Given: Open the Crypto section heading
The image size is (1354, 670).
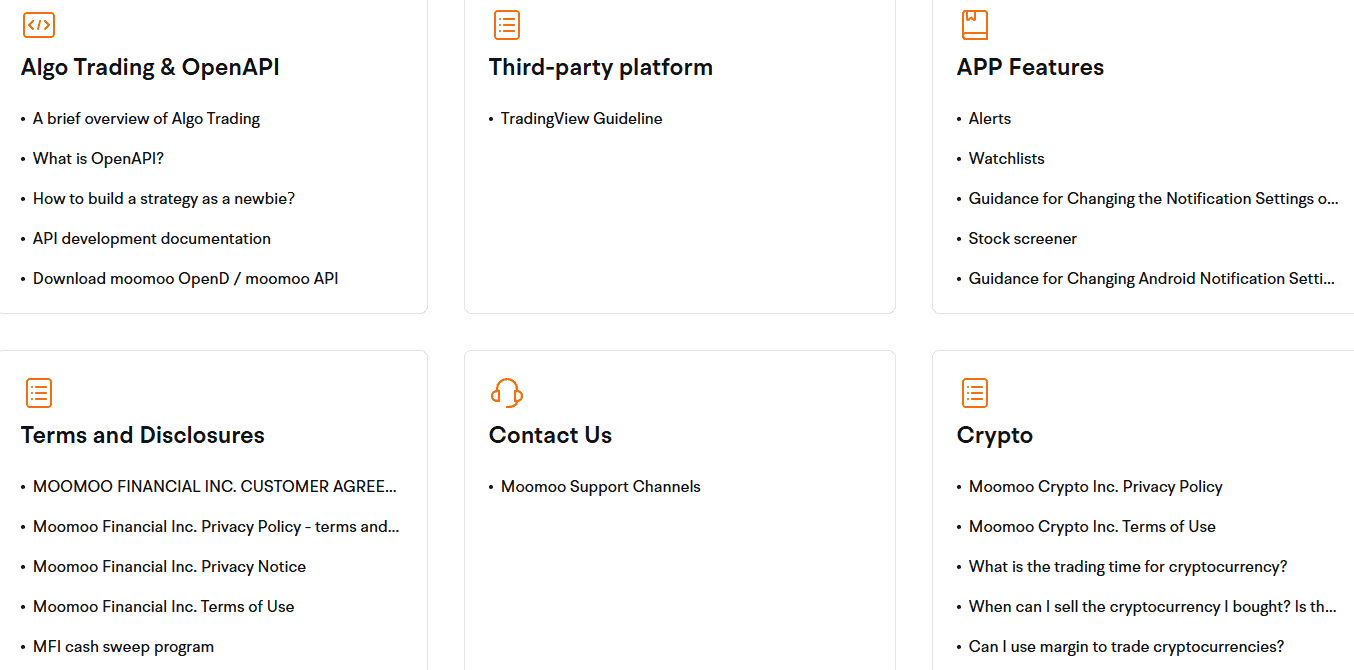Looking at the screenshot, I should [x=994, y=436].
